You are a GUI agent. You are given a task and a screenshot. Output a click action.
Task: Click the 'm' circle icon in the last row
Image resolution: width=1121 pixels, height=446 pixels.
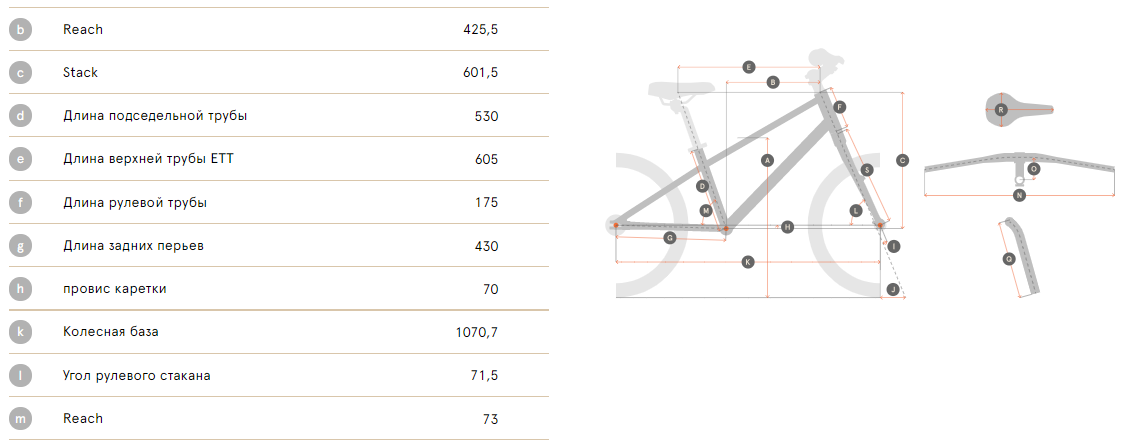tap(20, 419)
